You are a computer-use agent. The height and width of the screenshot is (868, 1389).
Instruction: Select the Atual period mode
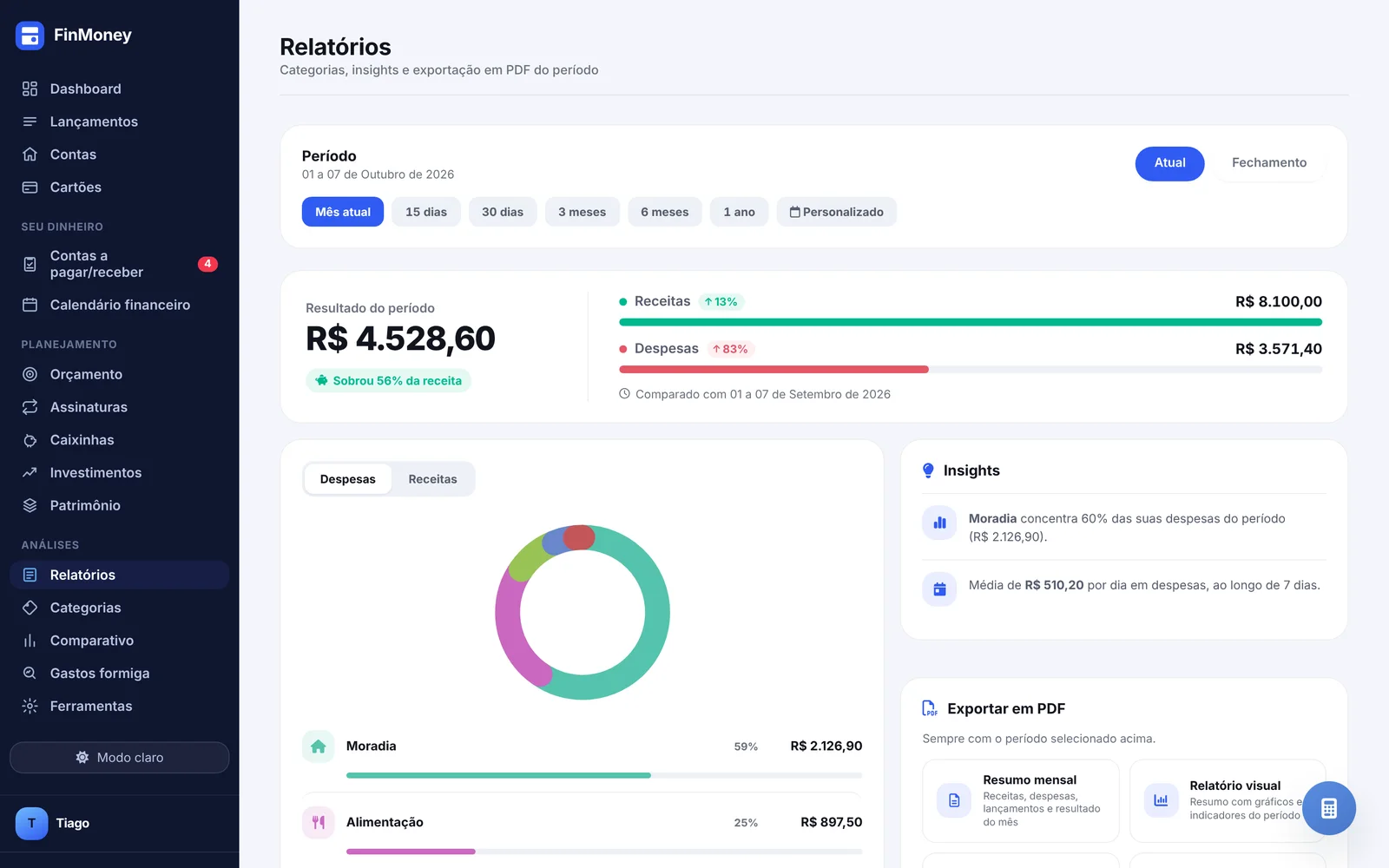(x=1169, y=163)
